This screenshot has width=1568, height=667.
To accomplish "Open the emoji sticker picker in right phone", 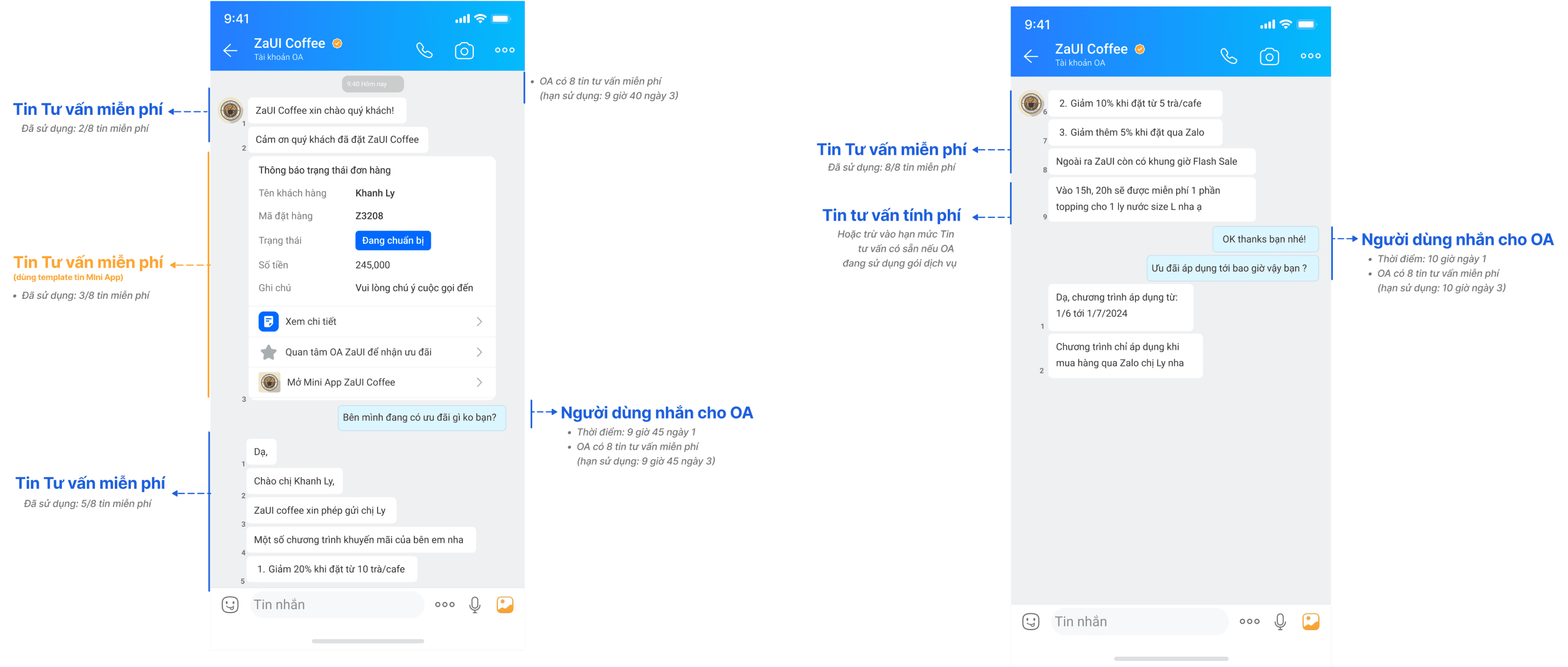I will [x=1031, y=621].
